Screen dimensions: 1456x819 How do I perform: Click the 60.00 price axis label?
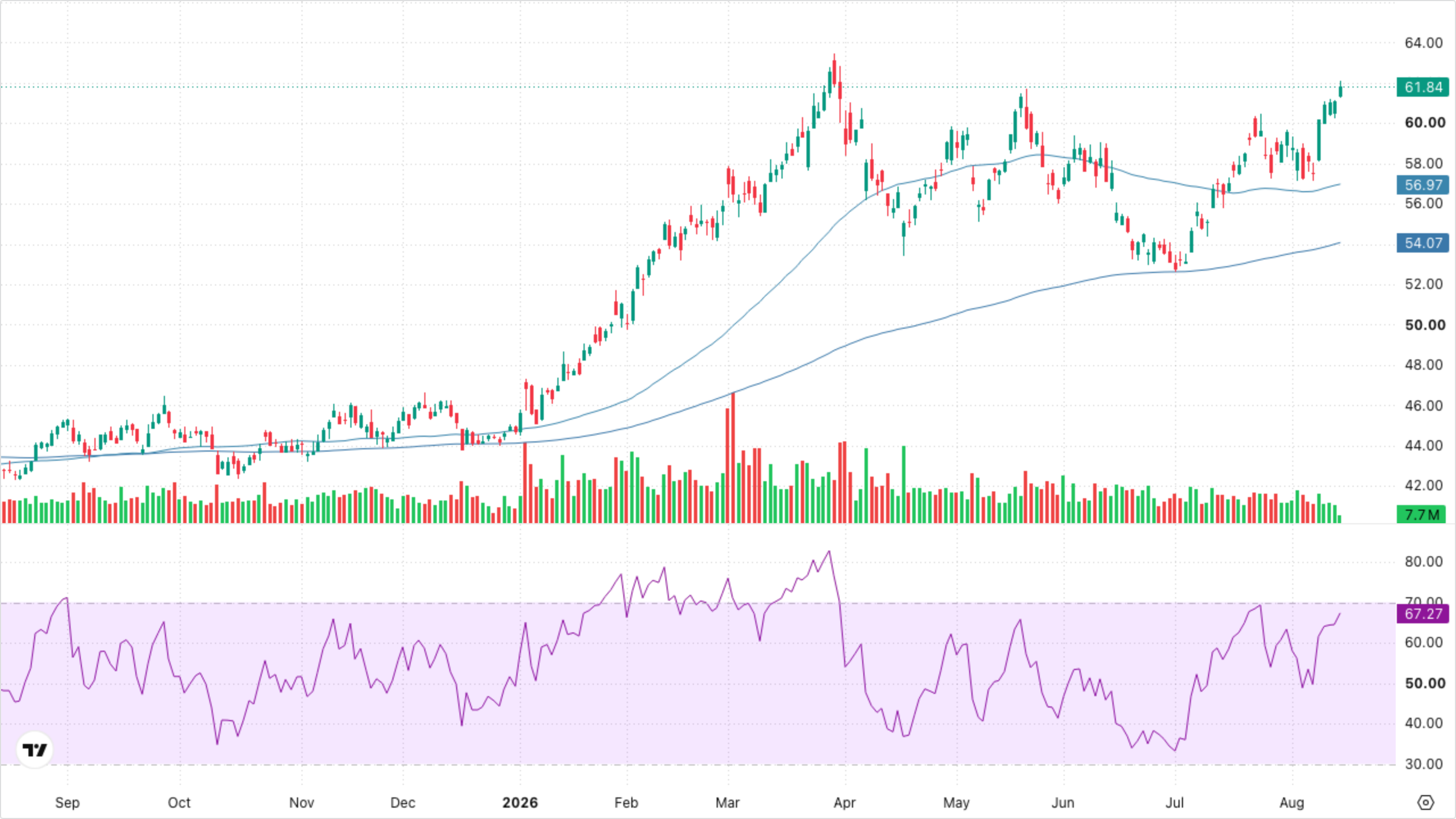[x=1425, y=123]
